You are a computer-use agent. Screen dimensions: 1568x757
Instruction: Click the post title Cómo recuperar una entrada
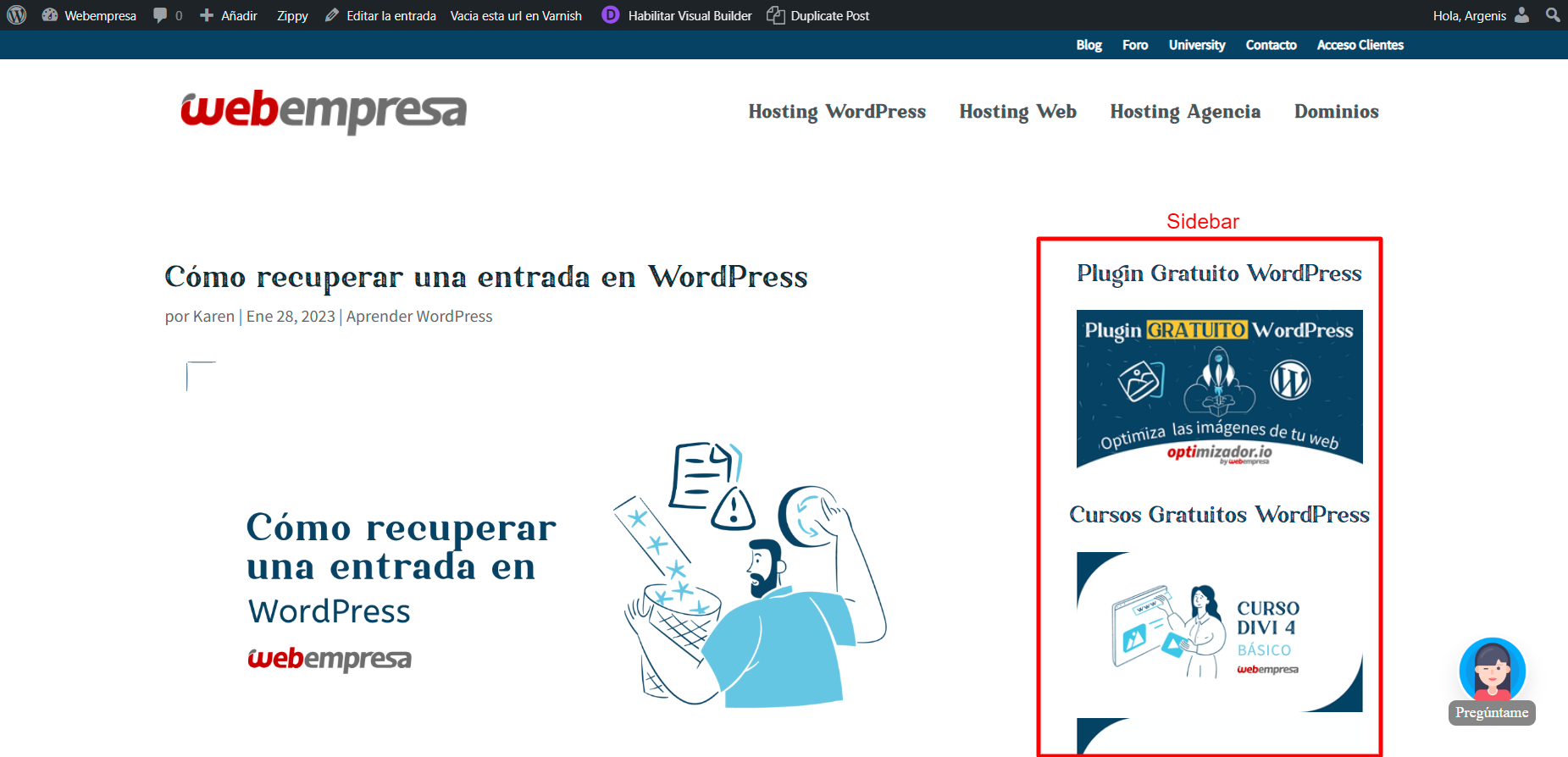(486, 277)
